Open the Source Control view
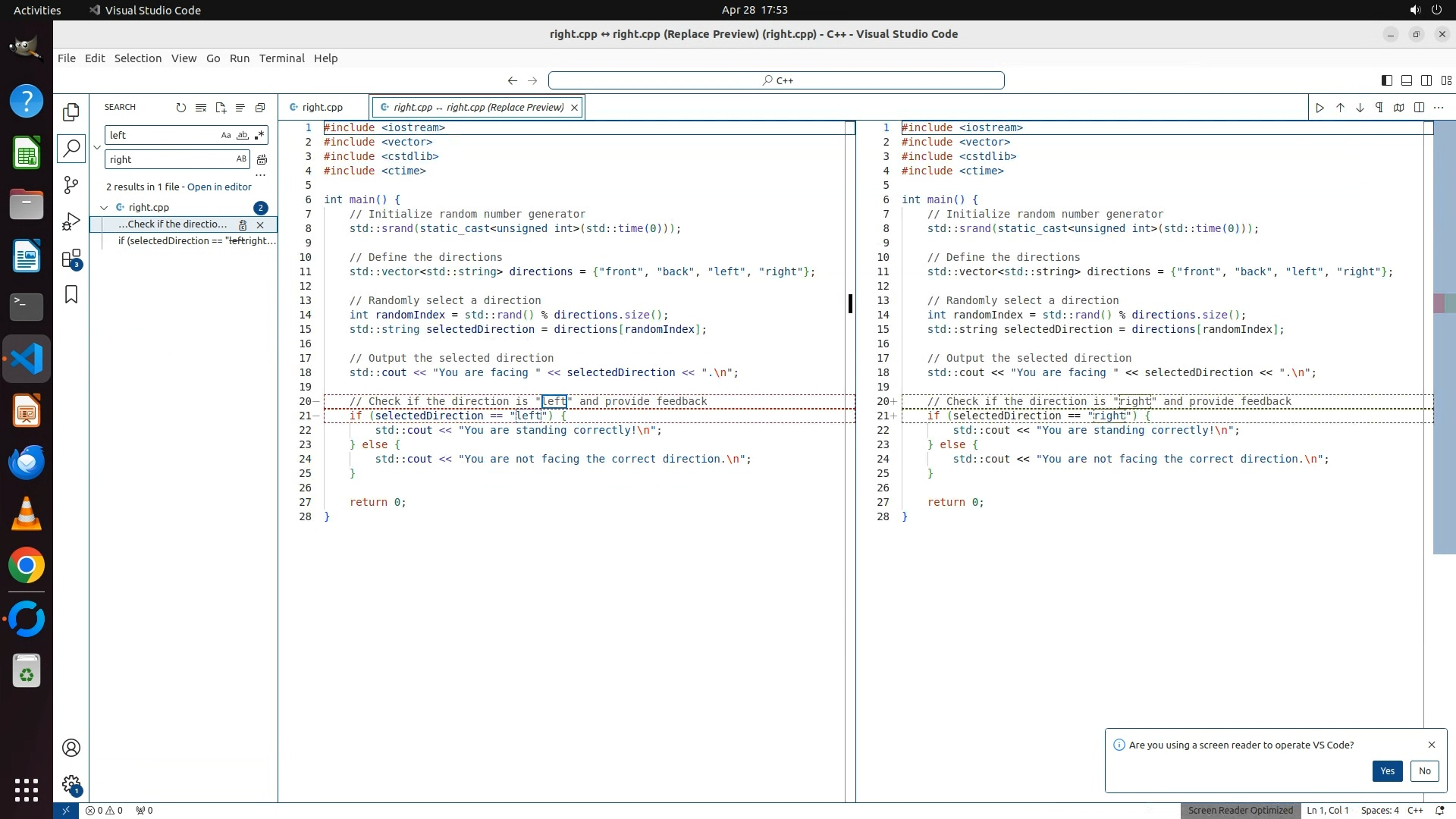 click(x=71, y=184)
